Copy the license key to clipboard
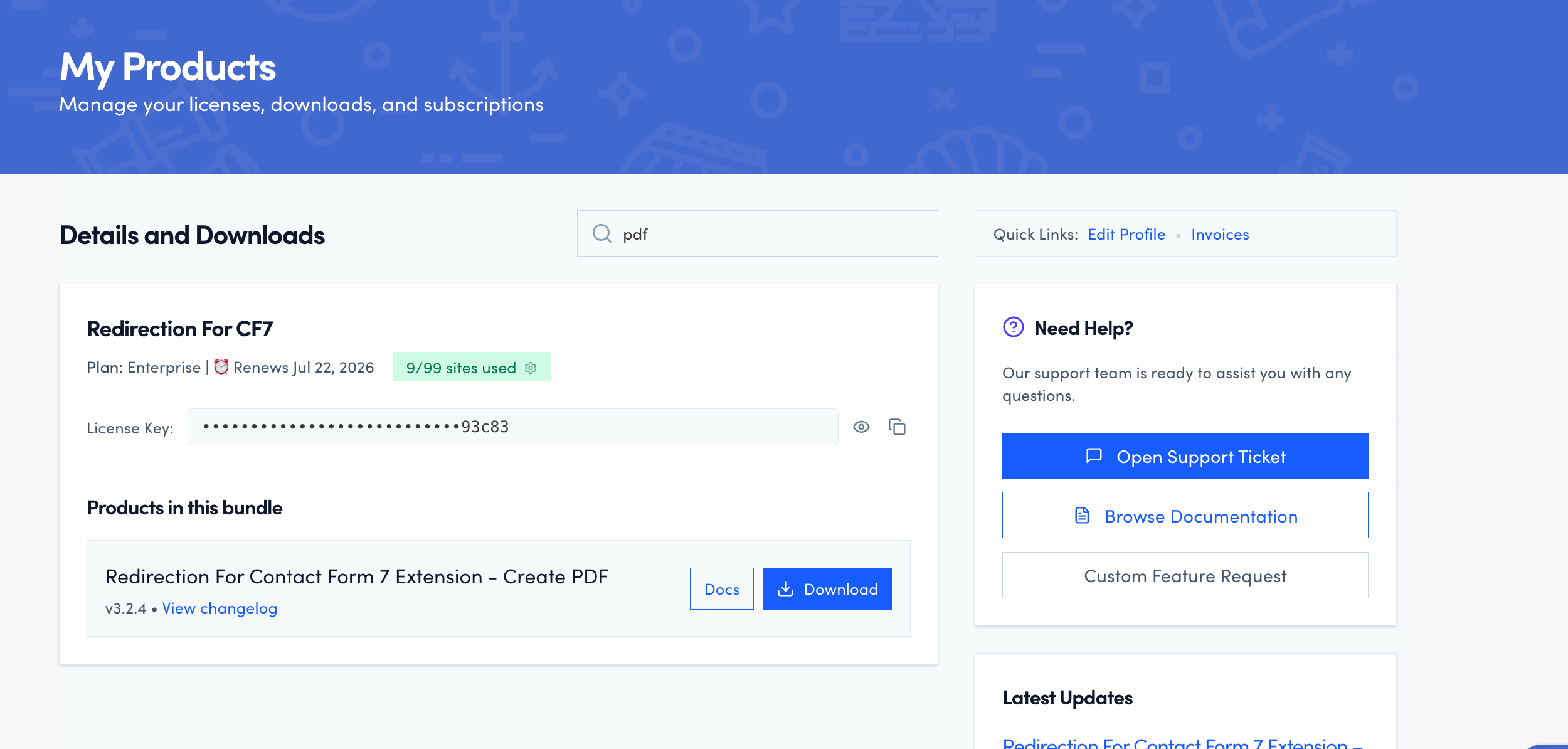 [897, 427]
